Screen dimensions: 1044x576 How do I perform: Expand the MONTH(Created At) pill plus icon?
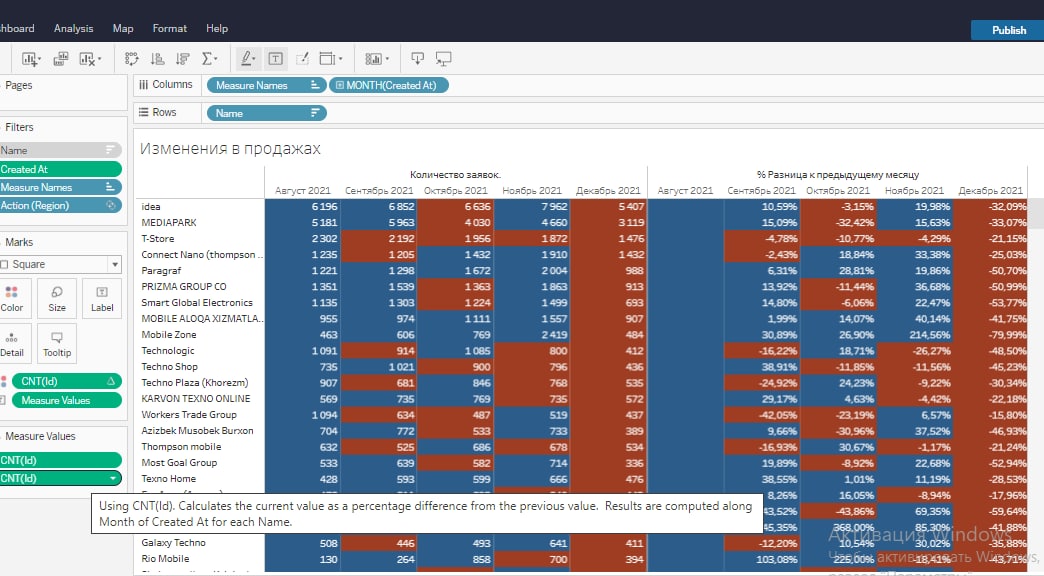pyautogui.click(x=340, y=85)
